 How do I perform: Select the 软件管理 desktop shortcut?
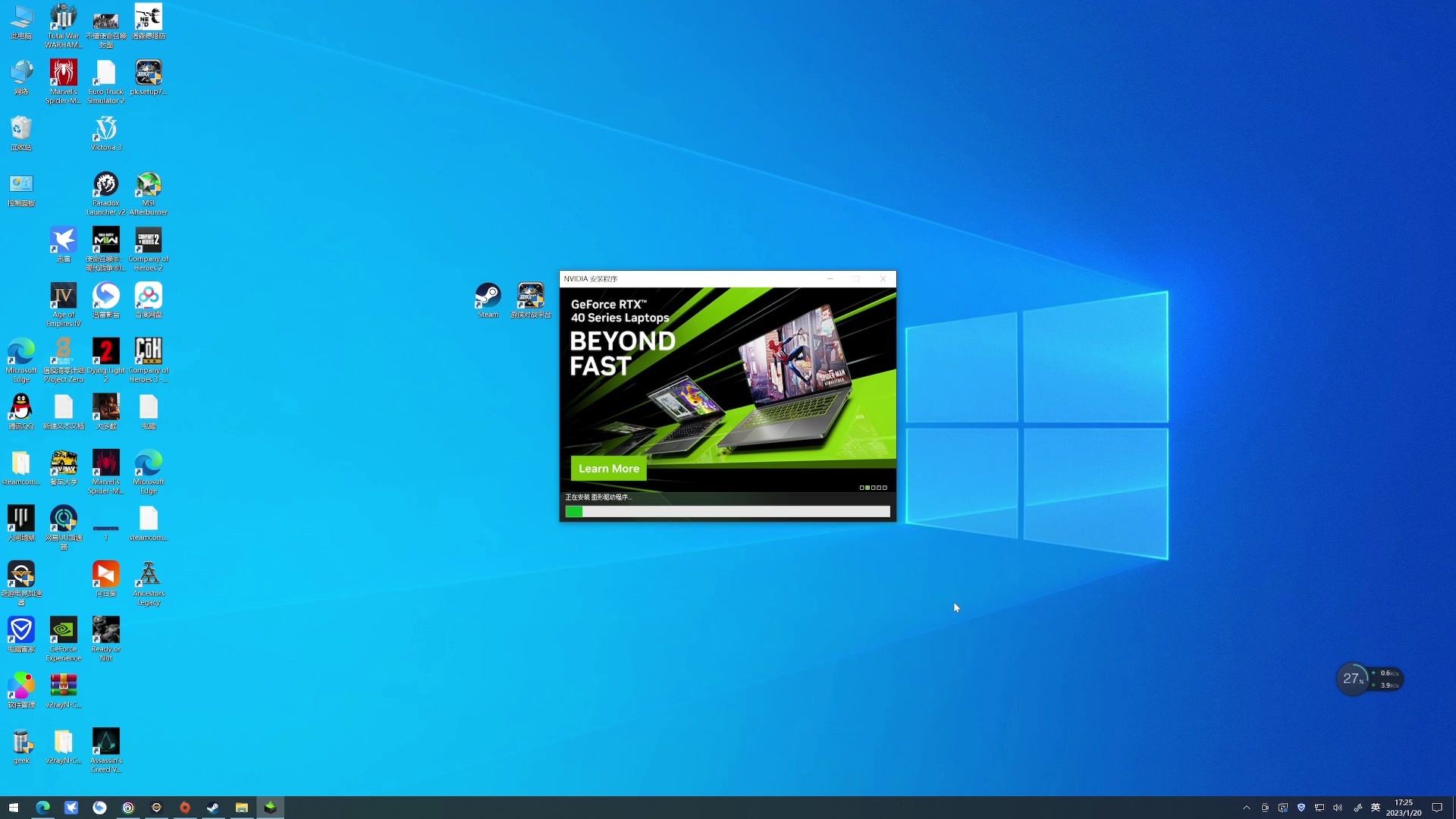[x=21, y=691]
